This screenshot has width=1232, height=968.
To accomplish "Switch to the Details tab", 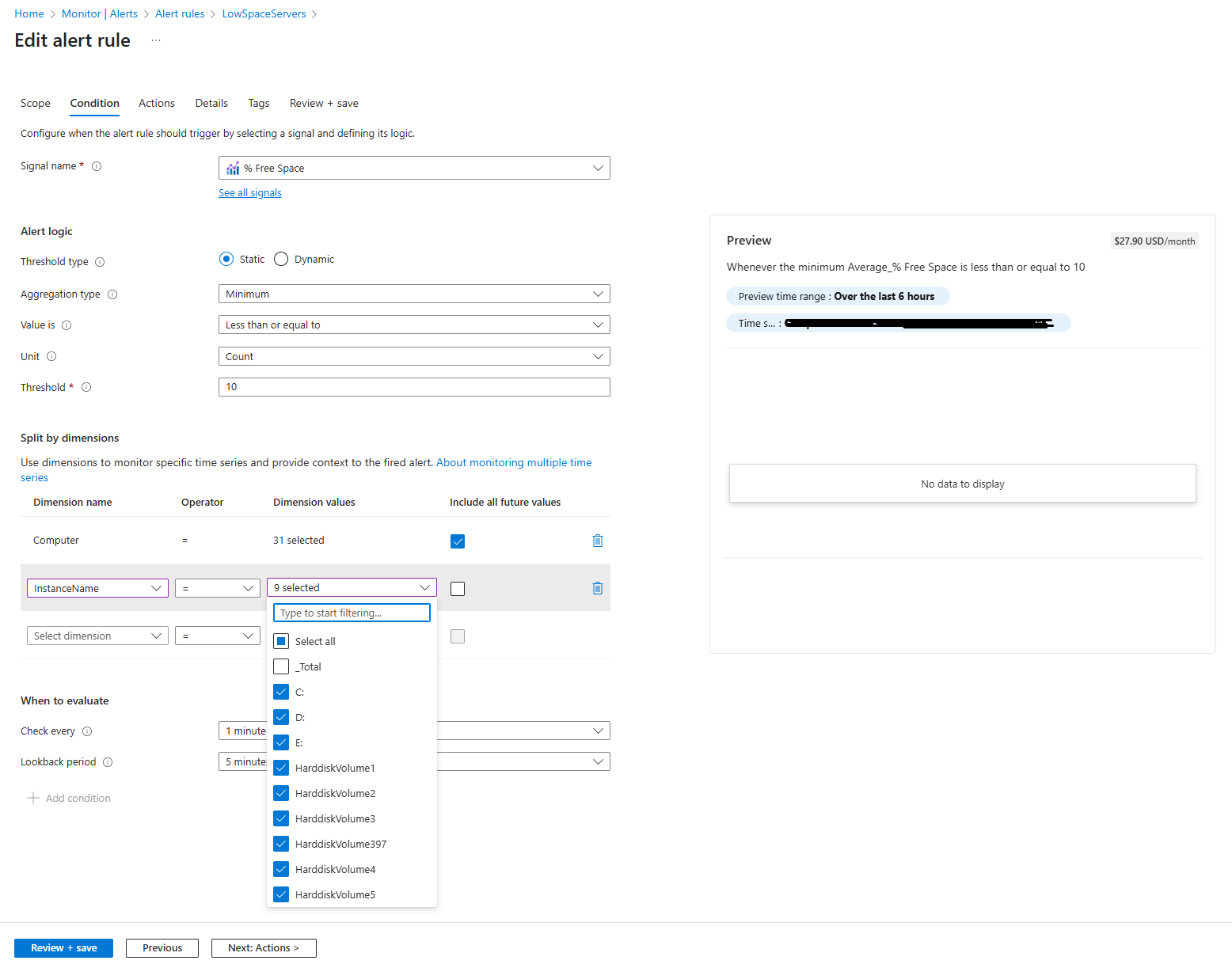I will [x=211, y=103].
